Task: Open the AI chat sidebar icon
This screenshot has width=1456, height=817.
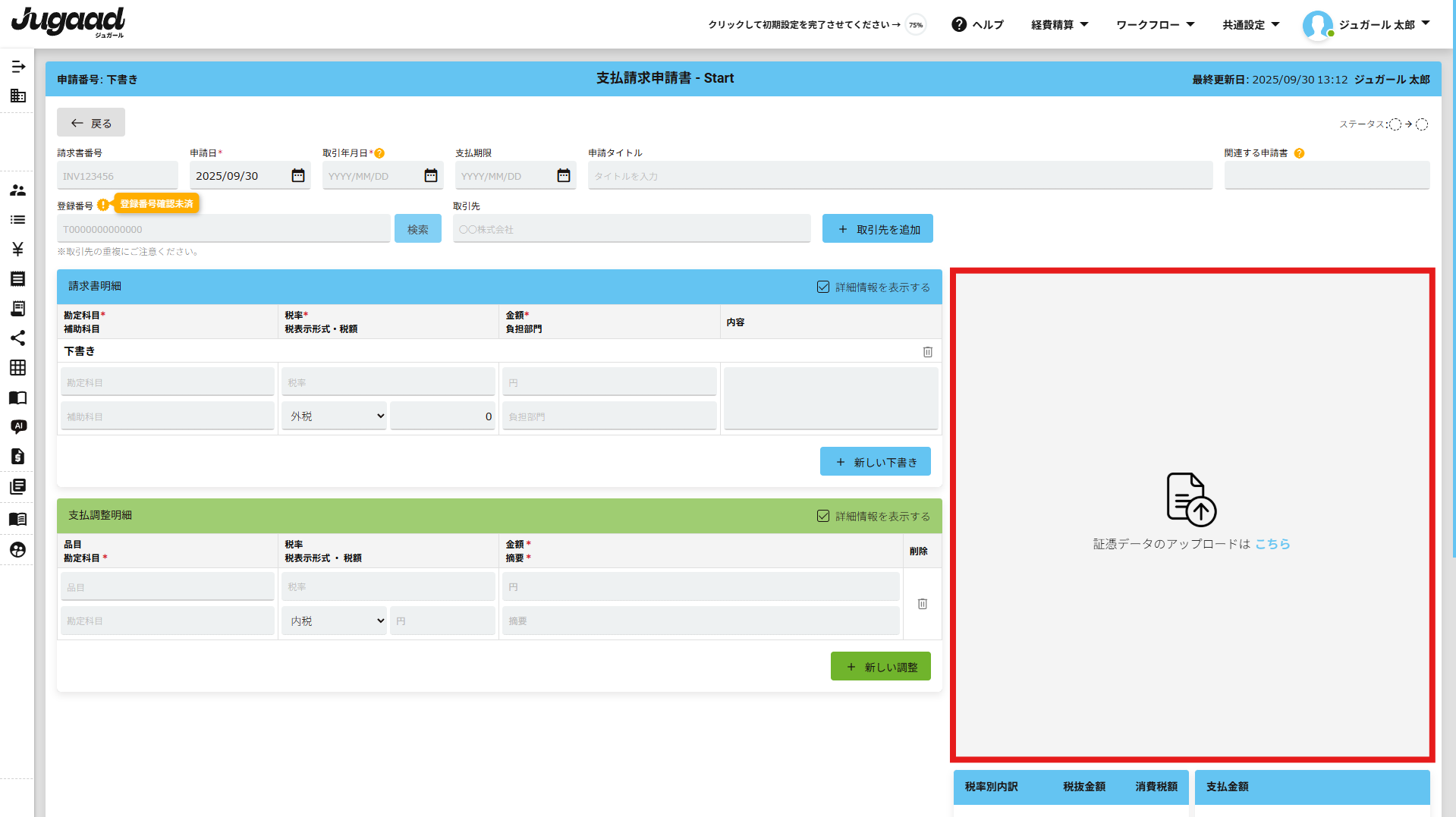Action: click(x=17, y=426)
